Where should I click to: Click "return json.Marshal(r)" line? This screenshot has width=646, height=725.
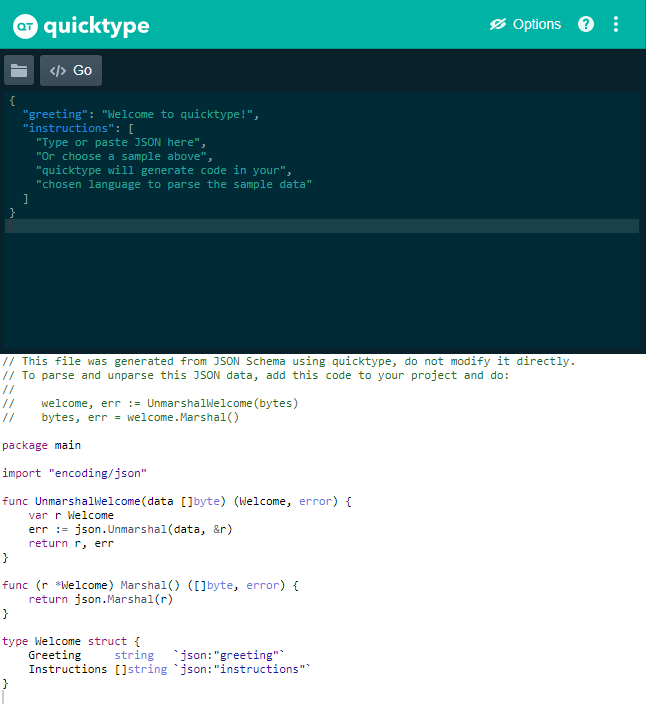tap(100, 599)
